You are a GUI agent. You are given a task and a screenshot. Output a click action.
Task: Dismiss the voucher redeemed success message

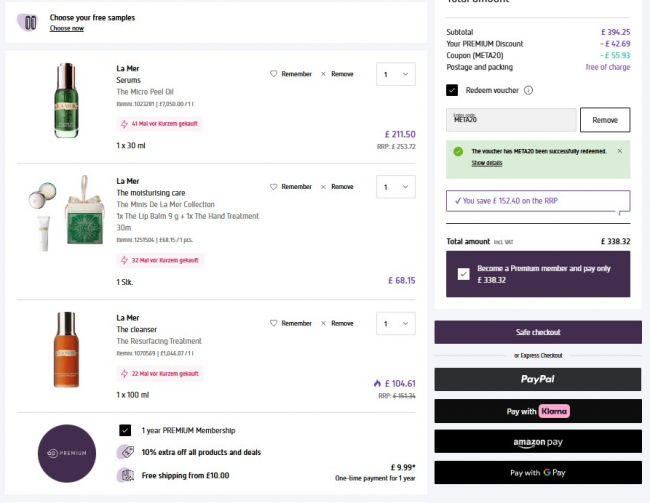point(619,151)
